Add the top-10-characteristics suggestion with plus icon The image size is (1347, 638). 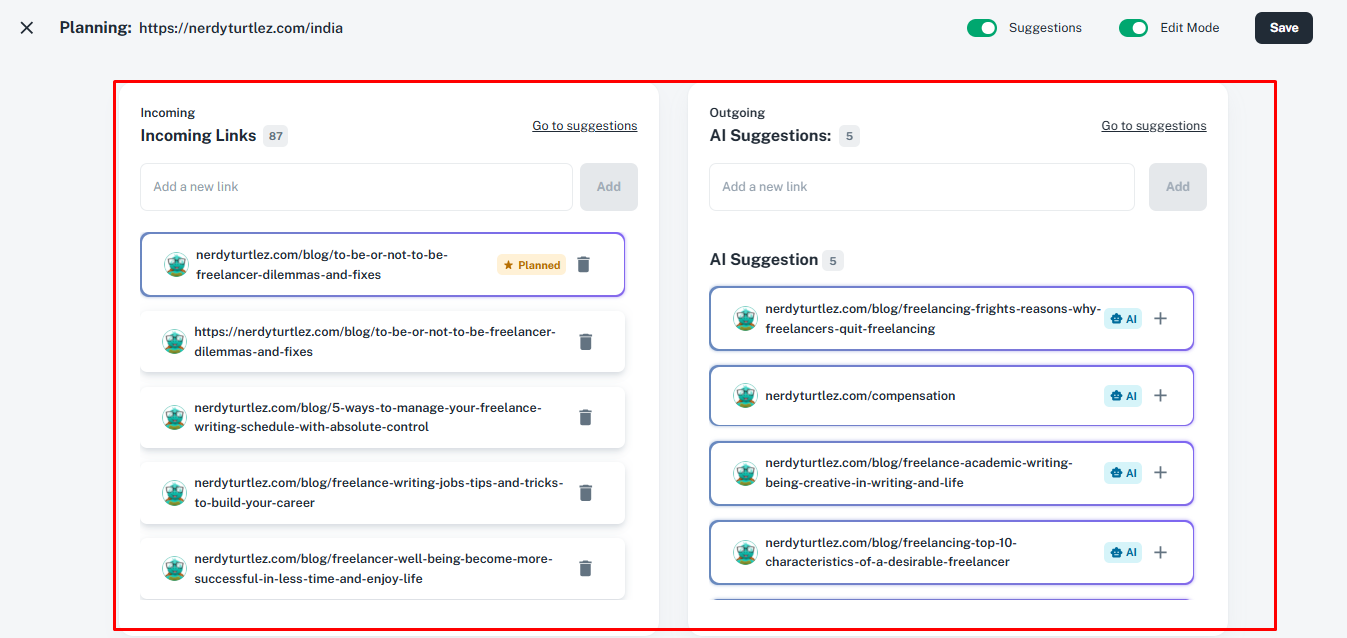point(1160,552)
